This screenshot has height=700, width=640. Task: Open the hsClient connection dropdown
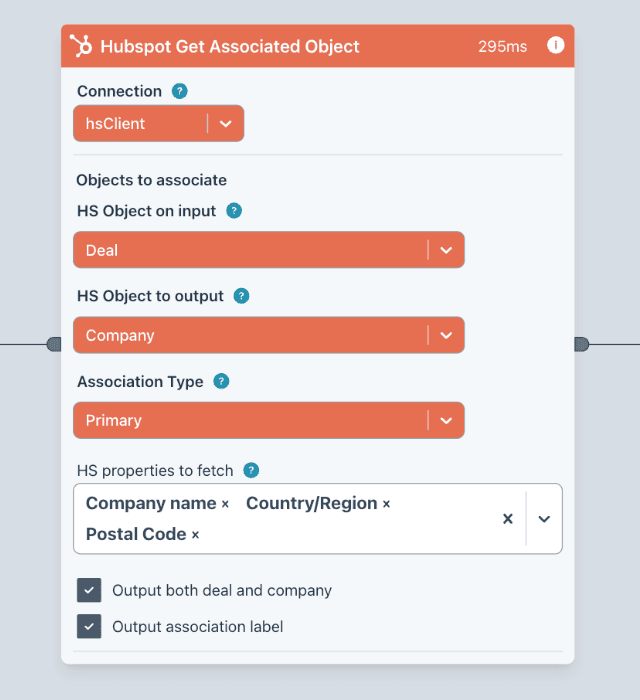pyautogui.click(x=158, y=124)
